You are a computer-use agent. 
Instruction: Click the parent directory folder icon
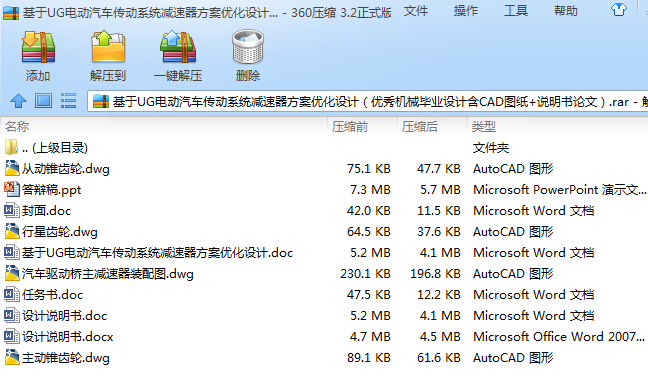click(x=12, y=147)
